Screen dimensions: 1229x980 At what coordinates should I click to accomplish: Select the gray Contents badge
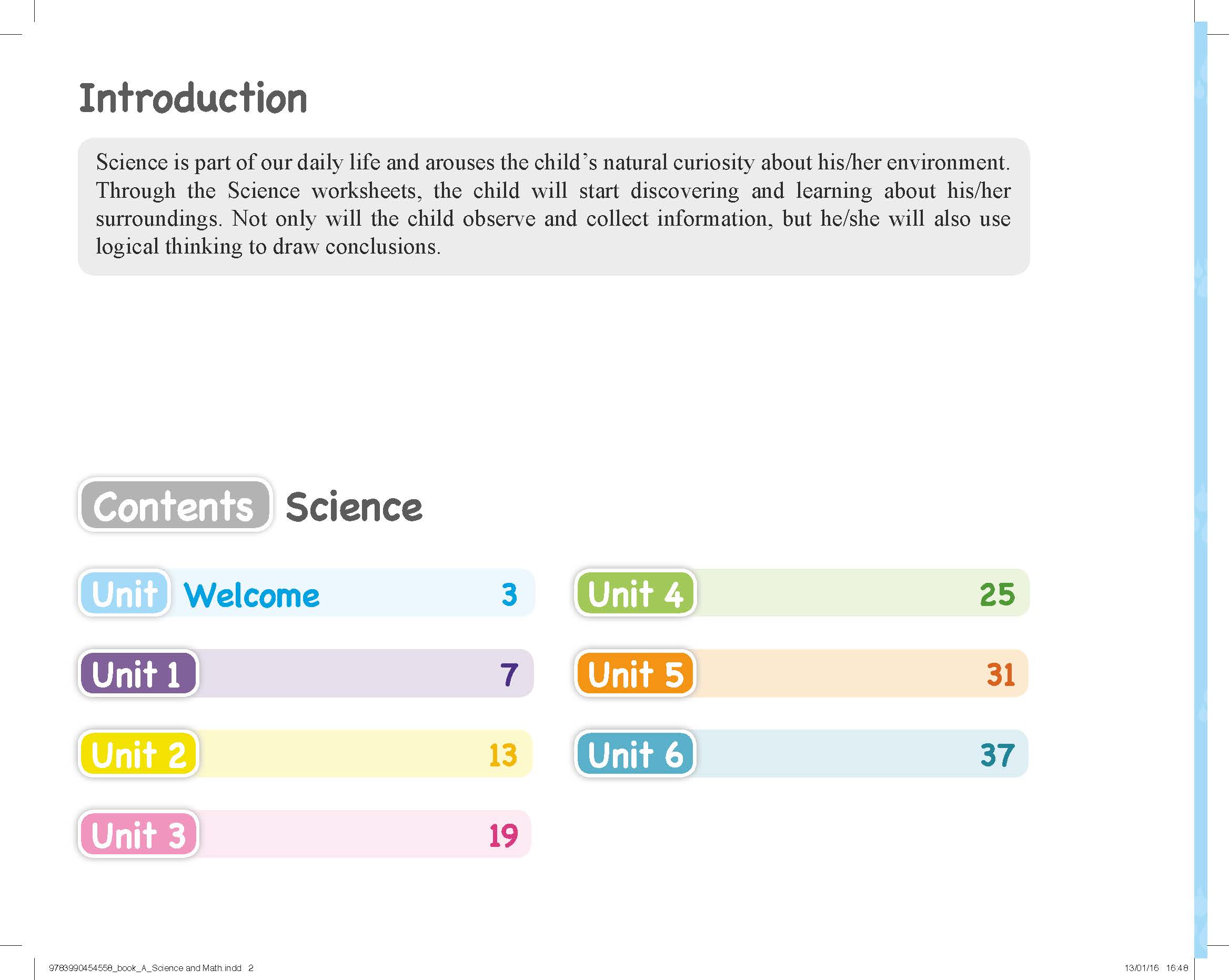click(175, 505)
